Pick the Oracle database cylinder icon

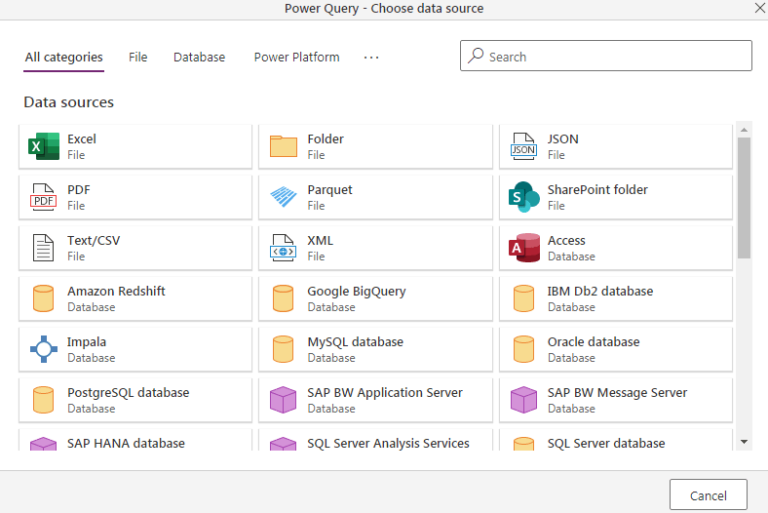pos(524,349)
